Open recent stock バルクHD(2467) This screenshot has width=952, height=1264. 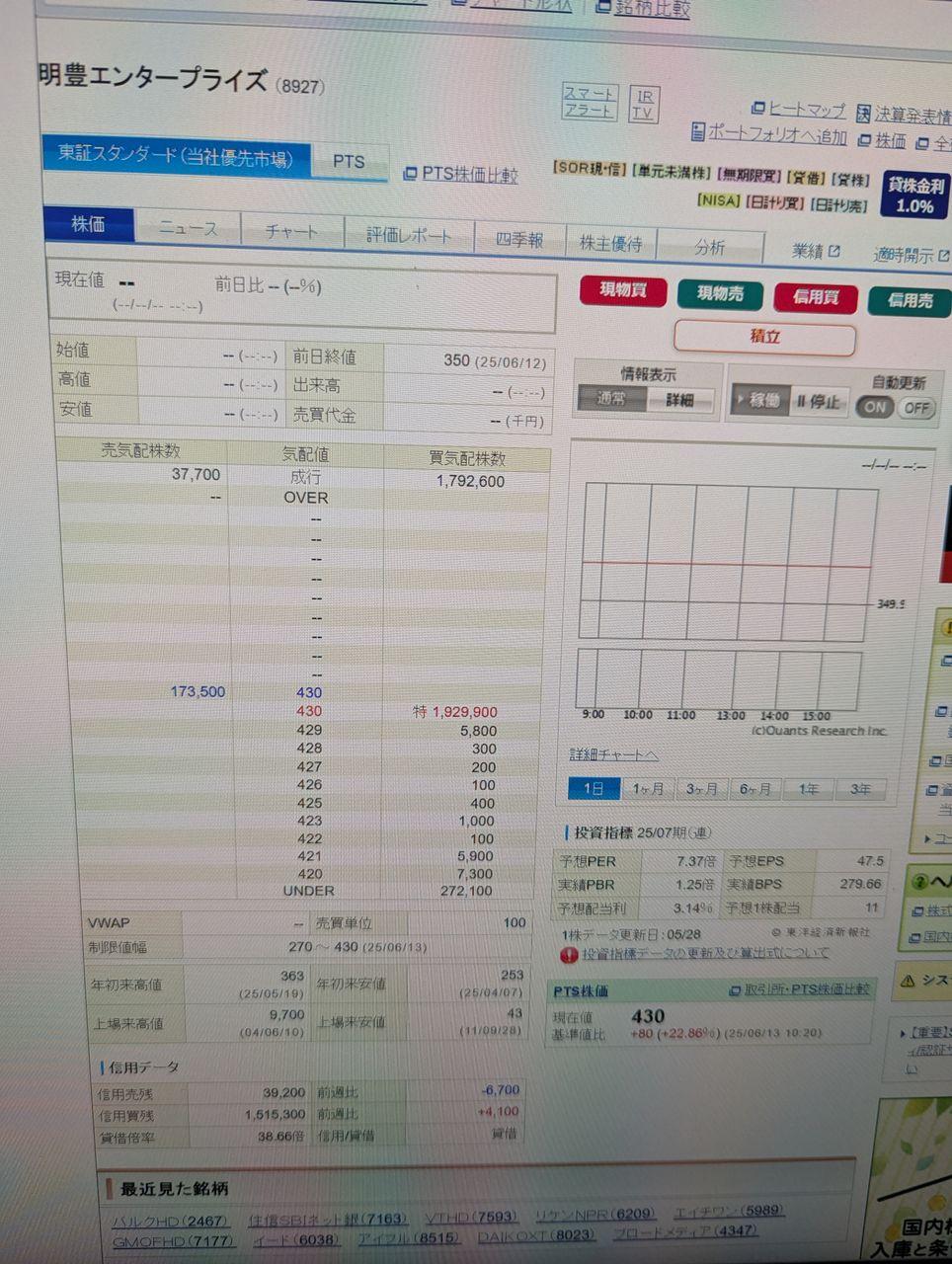click(x=170, y=1221)
